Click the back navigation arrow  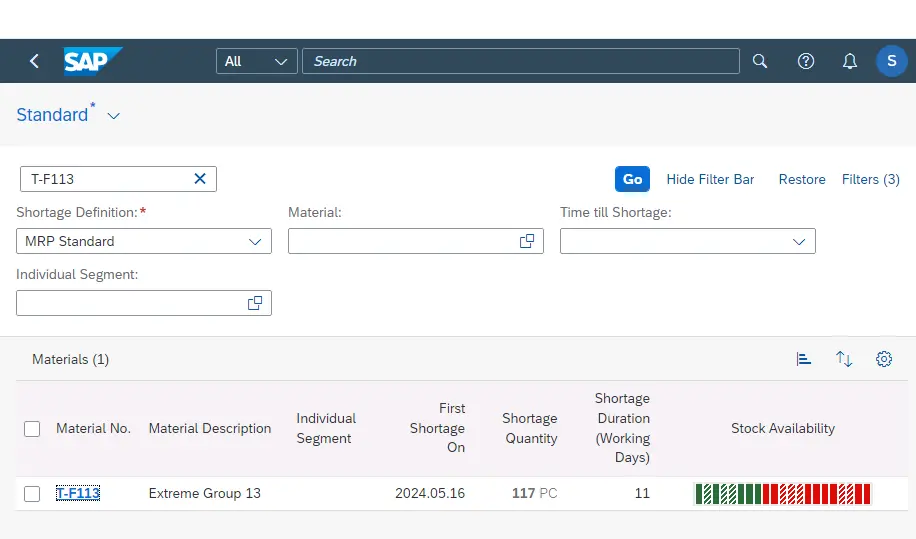(x=34, y=61)
